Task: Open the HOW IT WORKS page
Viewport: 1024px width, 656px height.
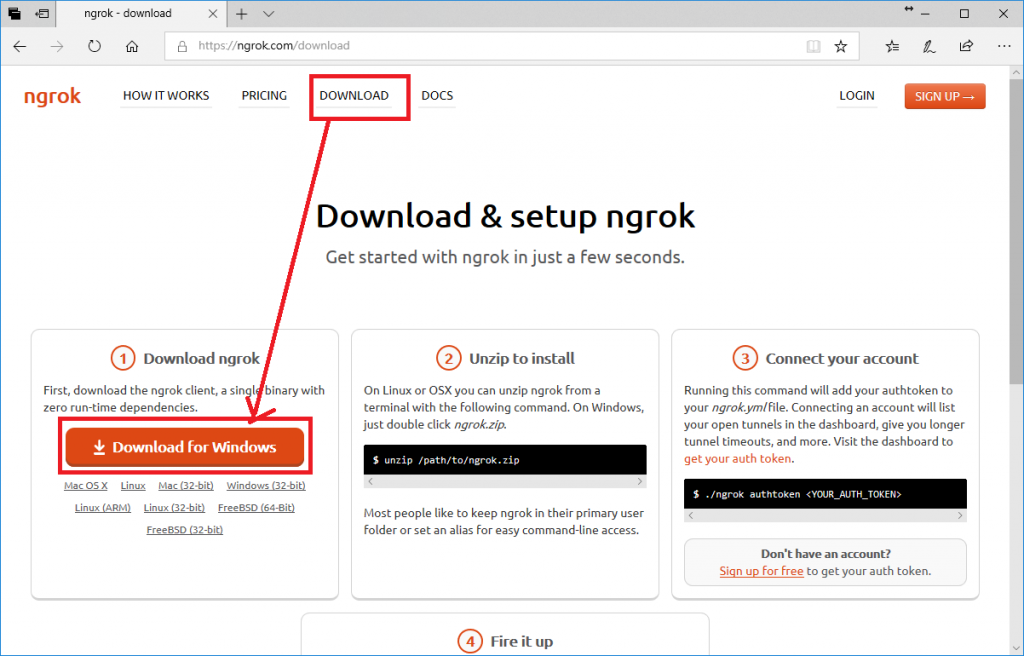Action: pos(166,95)
